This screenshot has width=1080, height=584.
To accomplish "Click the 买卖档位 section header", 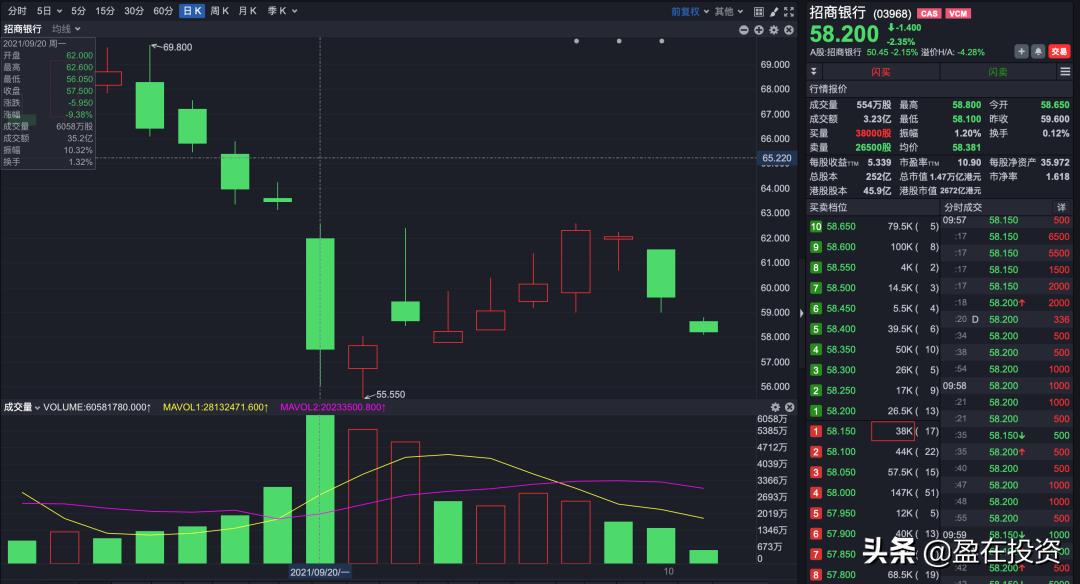I will (x=829, y=207).
